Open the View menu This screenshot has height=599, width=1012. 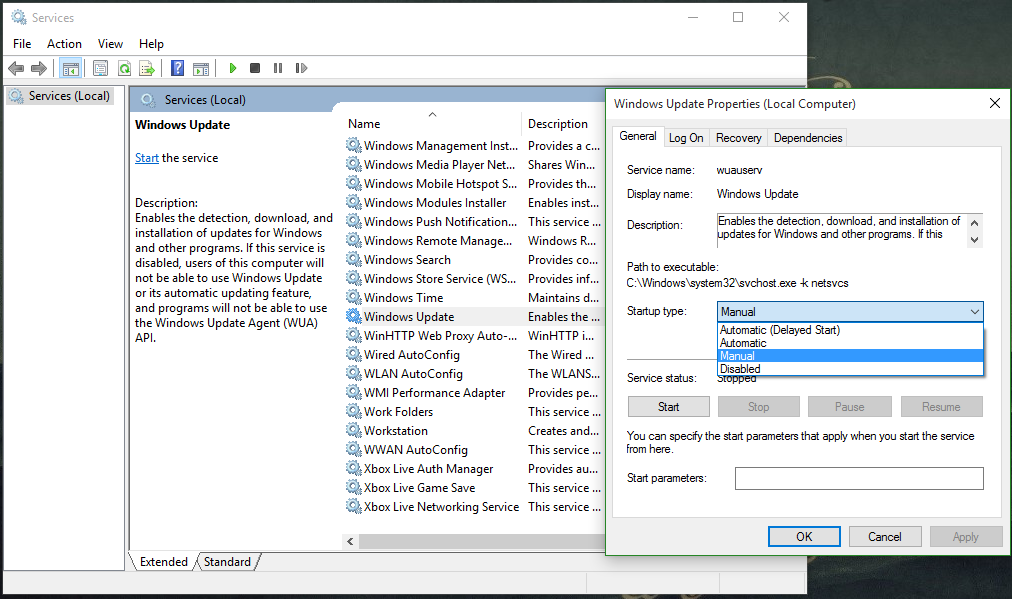click(110, 44)
